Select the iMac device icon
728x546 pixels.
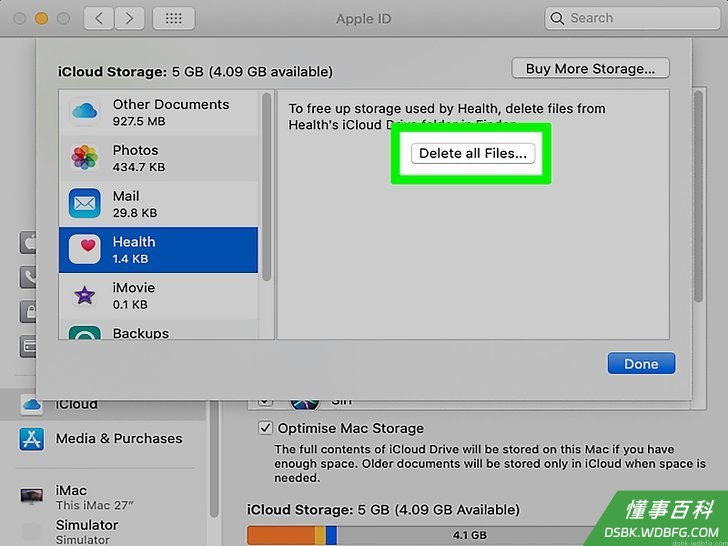pyautogui.click(x=32, y=495)
